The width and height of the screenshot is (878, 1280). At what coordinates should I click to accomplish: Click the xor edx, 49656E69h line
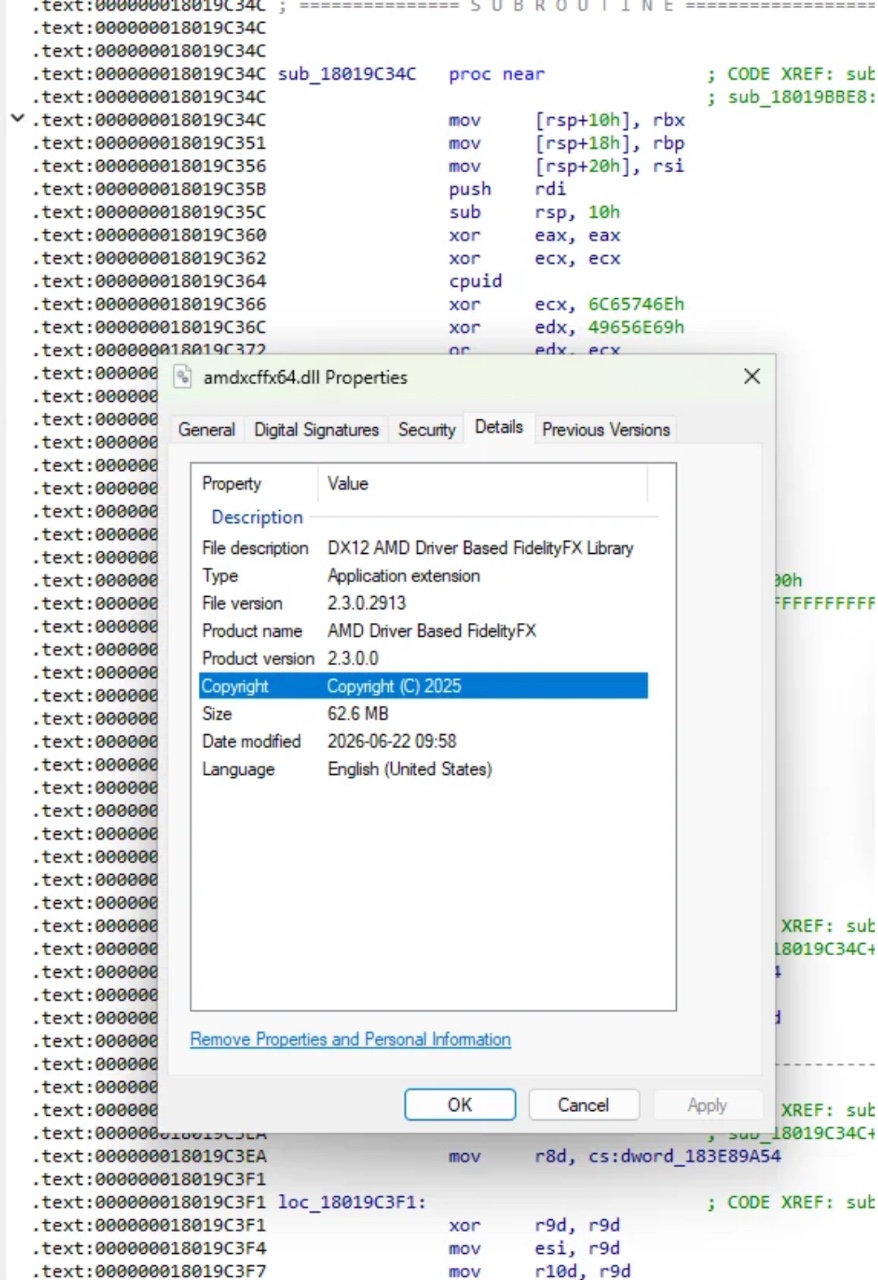(566, 327)
